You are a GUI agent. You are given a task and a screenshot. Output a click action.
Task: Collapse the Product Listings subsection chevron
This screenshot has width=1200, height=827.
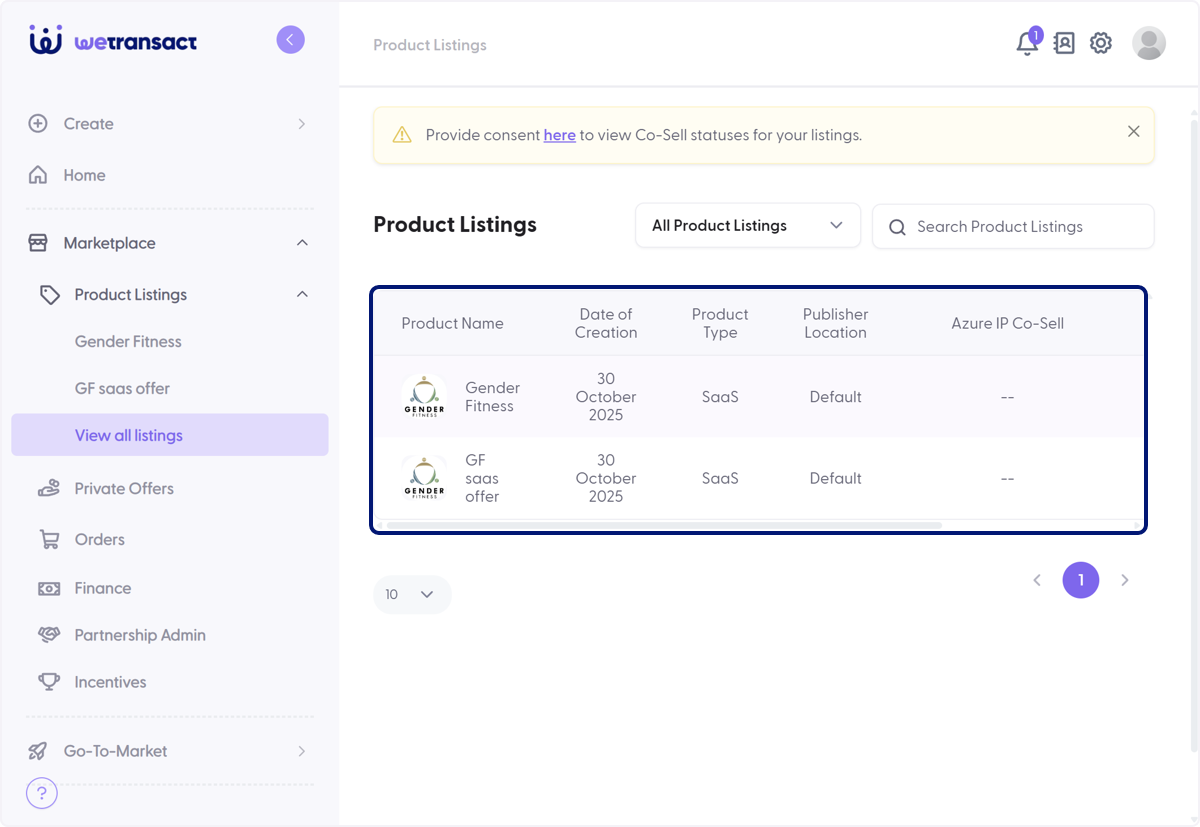coord(302,295)
